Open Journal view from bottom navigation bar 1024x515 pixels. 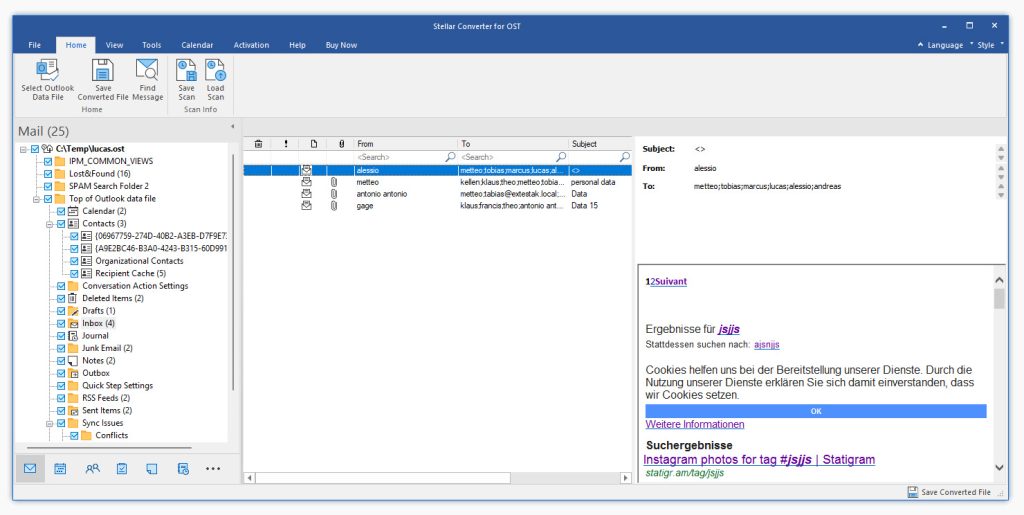click(183, 469)
